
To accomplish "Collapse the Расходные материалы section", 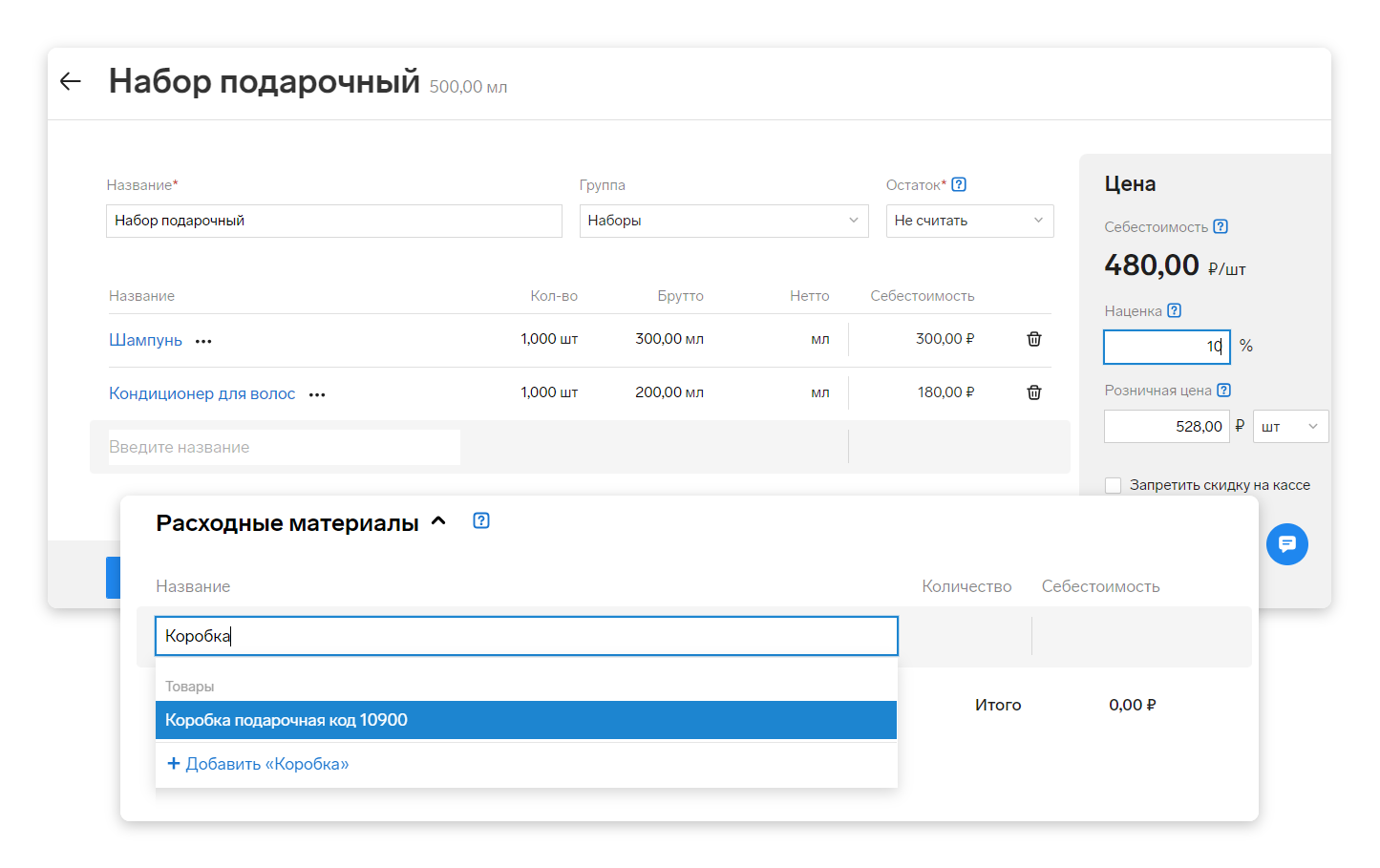I will (x=438, y=521).
